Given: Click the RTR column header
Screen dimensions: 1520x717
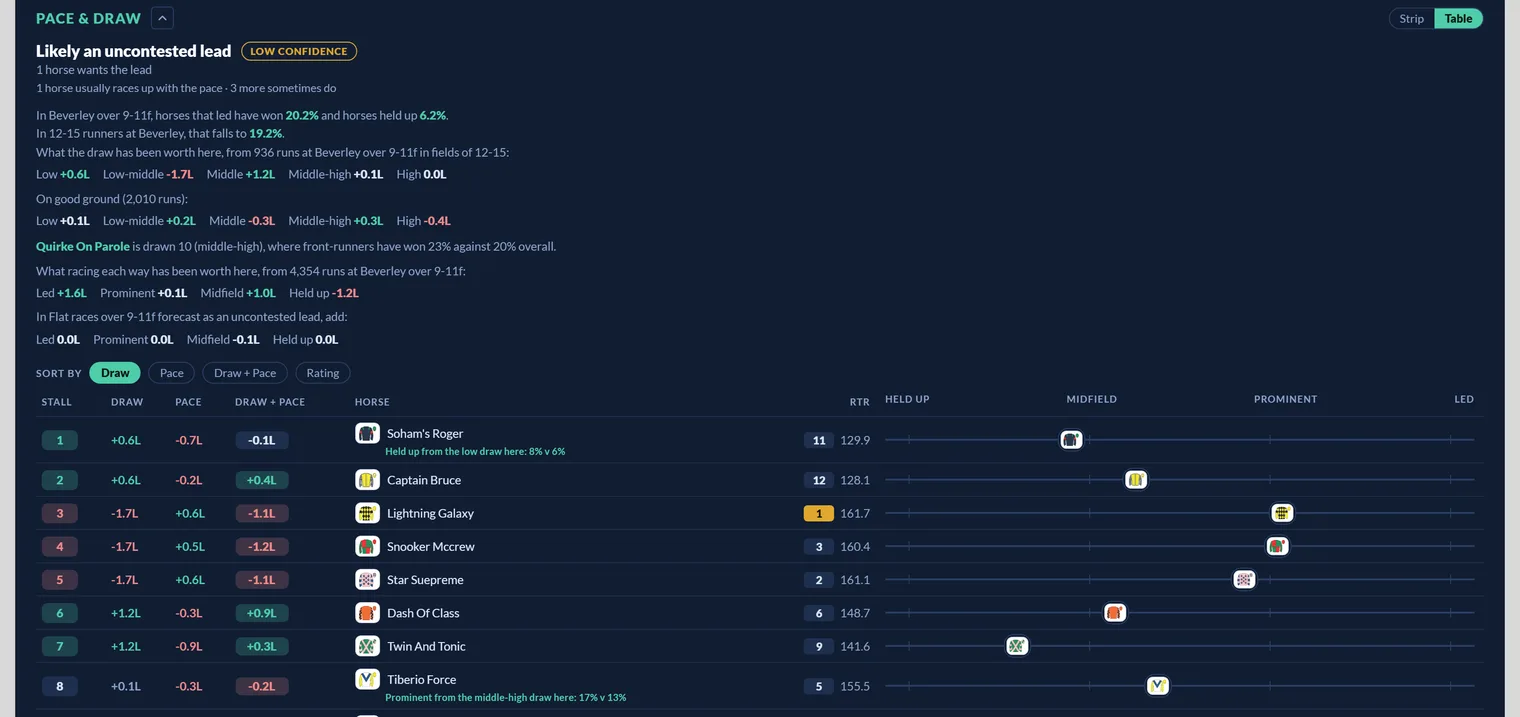Looking at the screenshot, I should [860, 401].
